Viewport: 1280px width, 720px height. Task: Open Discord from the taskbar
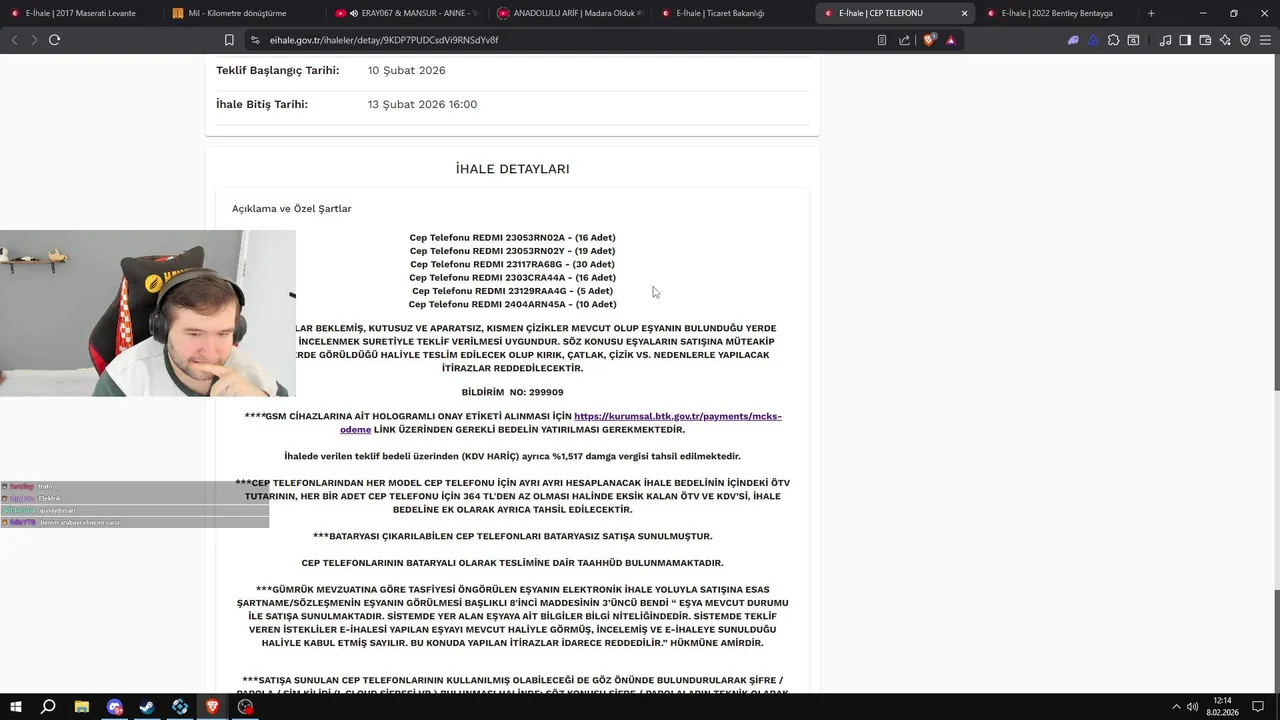coord(114,707)
